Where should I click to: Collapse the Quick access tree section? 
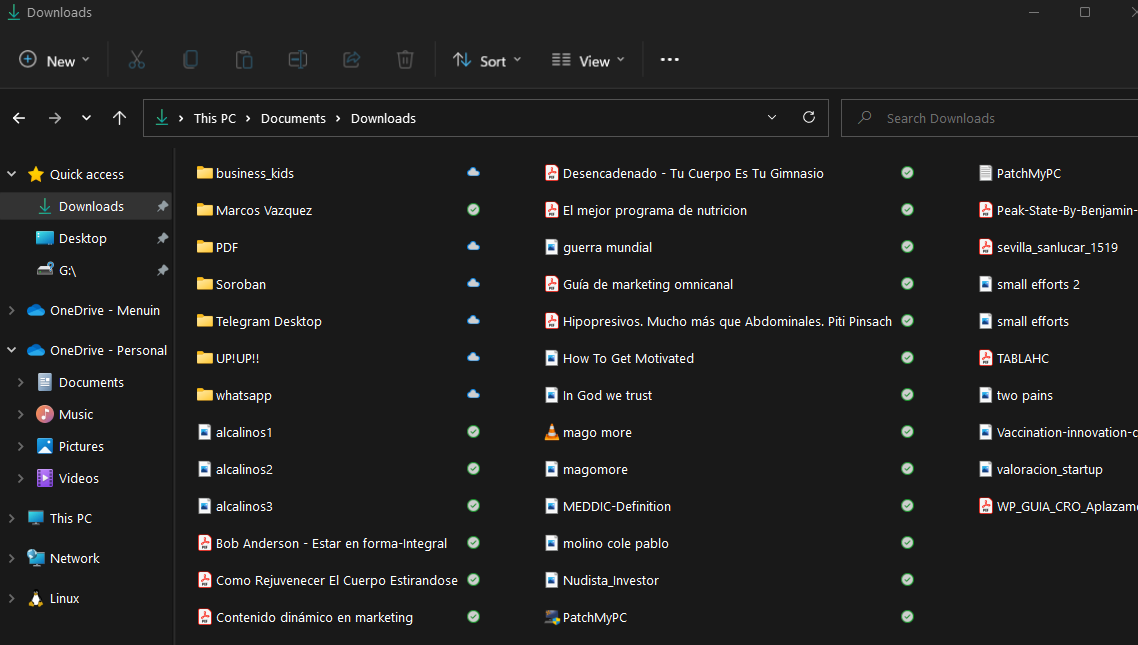12,174
